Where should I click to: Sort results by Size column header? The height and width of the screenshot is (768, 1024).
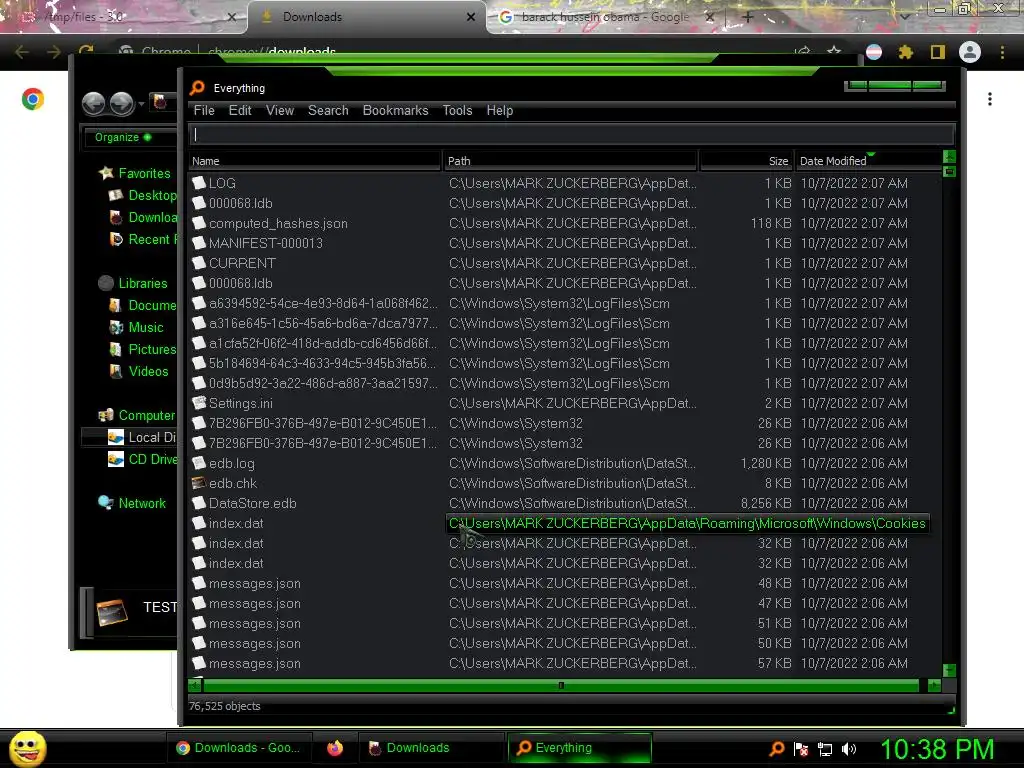[746, 161]
